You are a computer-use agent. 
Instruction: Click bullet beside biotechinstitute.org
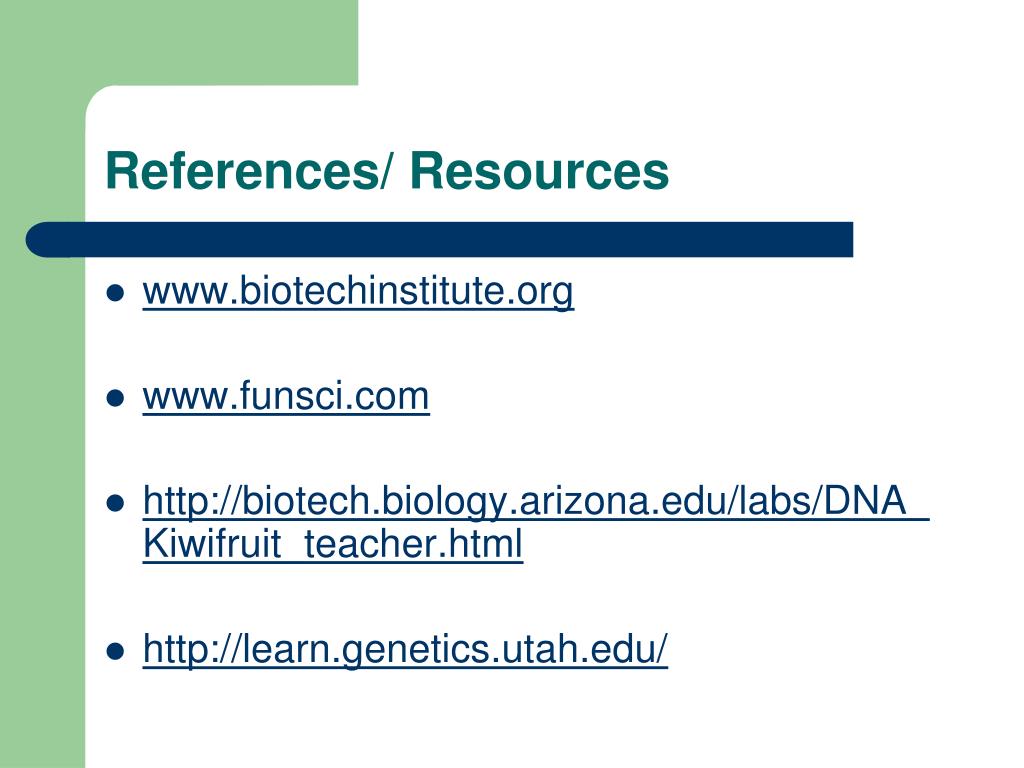point(115,293)
